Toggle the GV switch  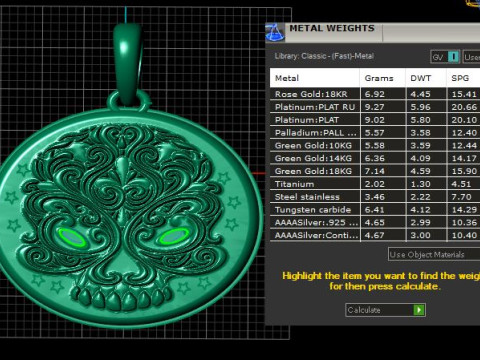[445, 57]
